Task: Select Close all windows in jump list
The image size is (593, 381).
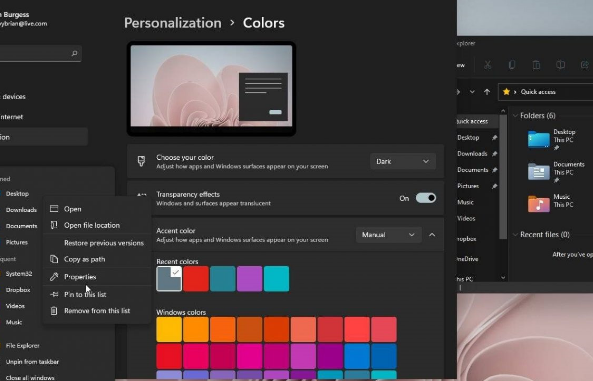Action: (30, 378)
